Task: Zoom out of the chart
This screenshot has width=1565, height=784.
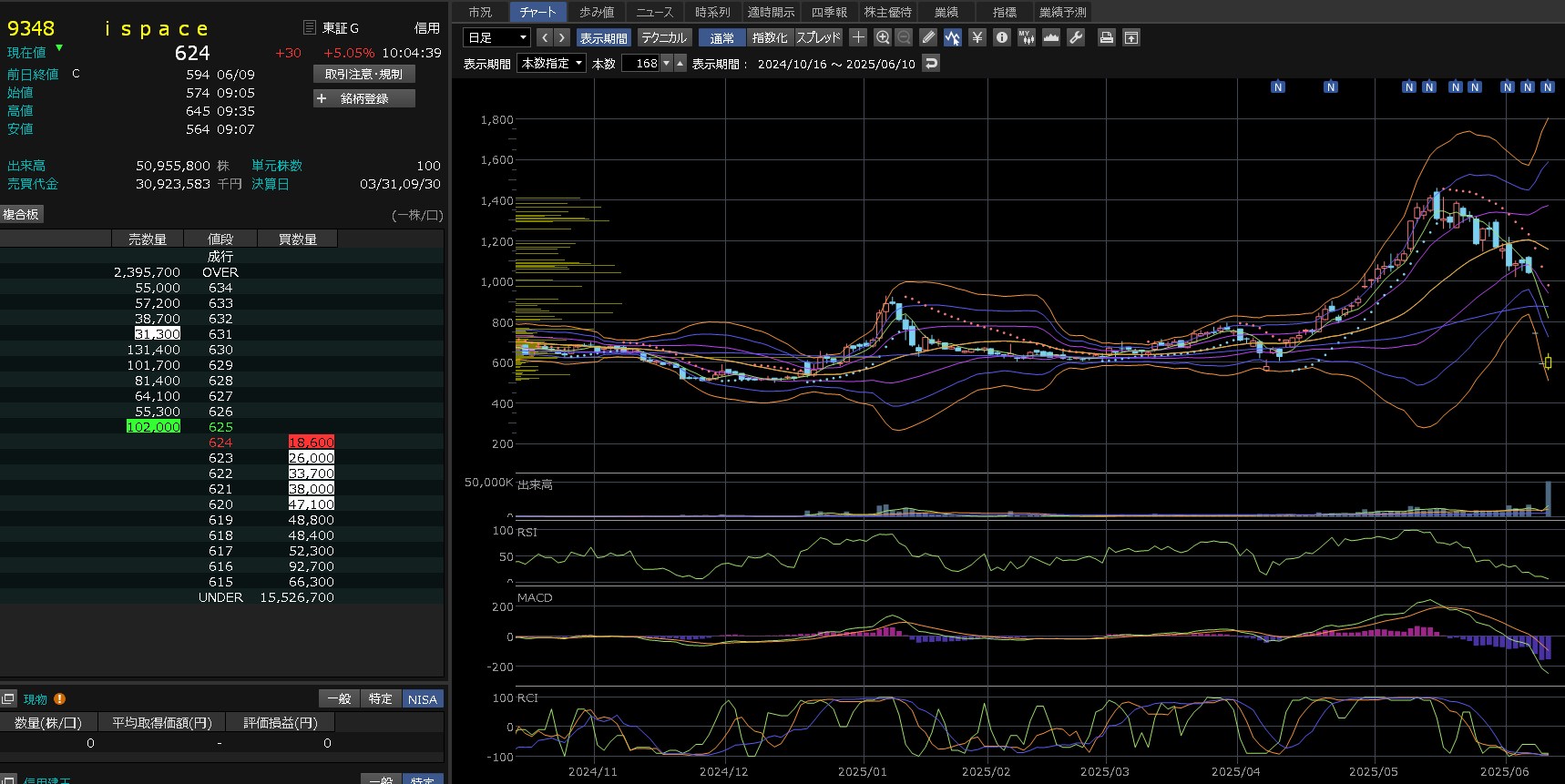Action: point(904,37)
